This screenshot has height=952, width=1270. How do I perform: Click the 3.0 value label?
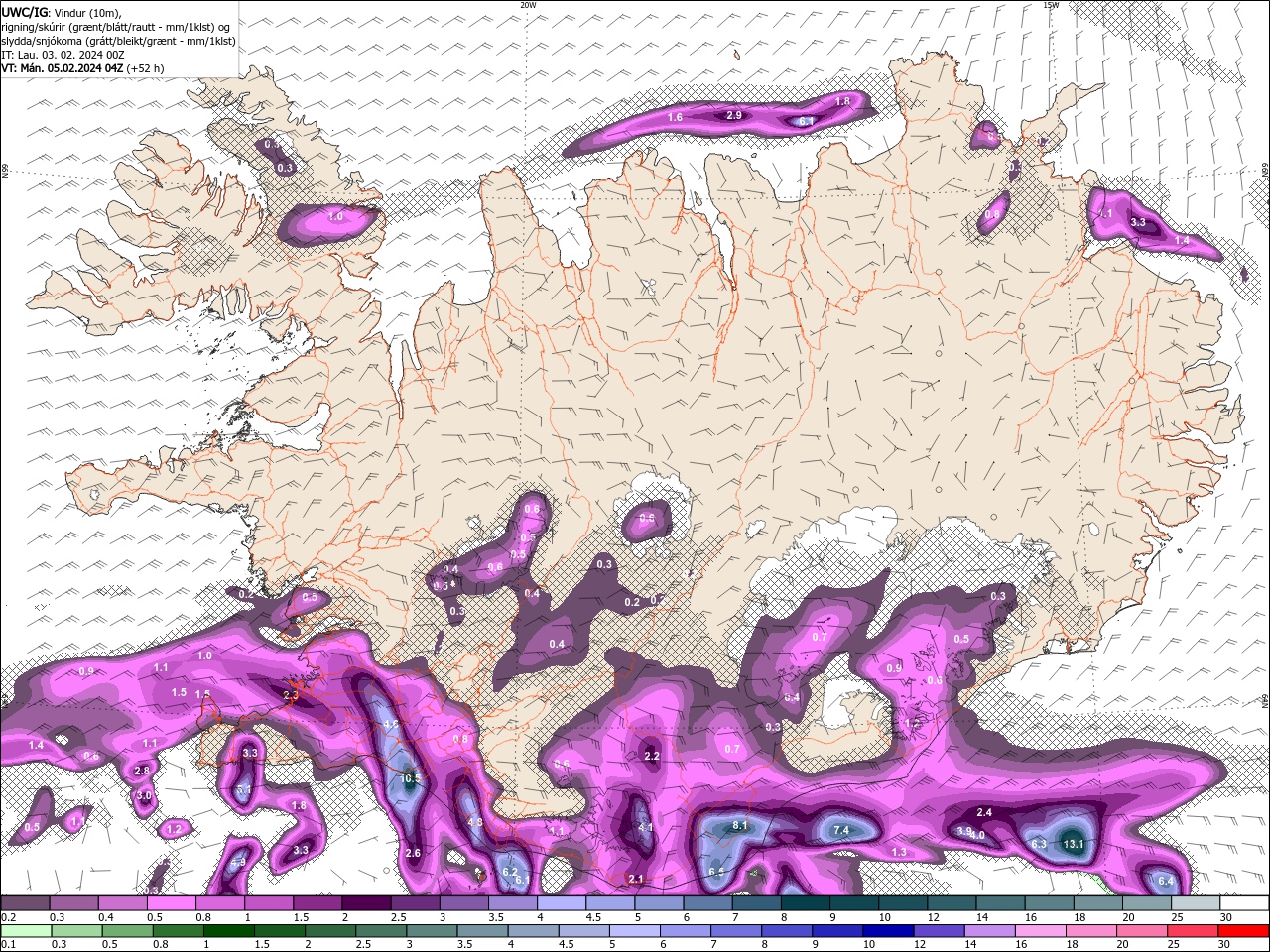(144, 795)
